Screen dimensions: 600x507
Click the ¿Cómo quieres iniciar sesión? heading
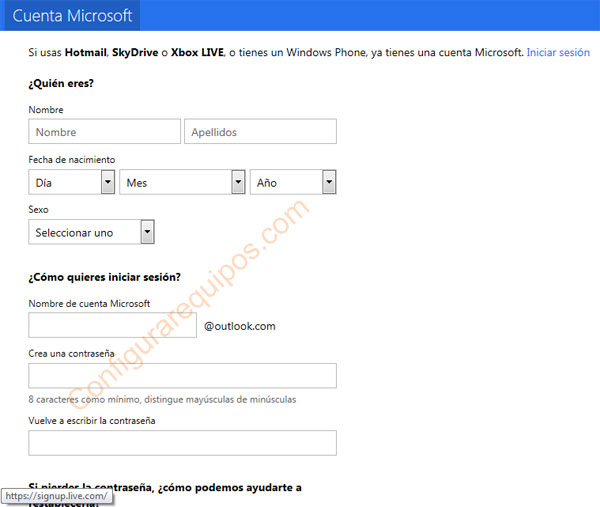[x=104, y=277]
